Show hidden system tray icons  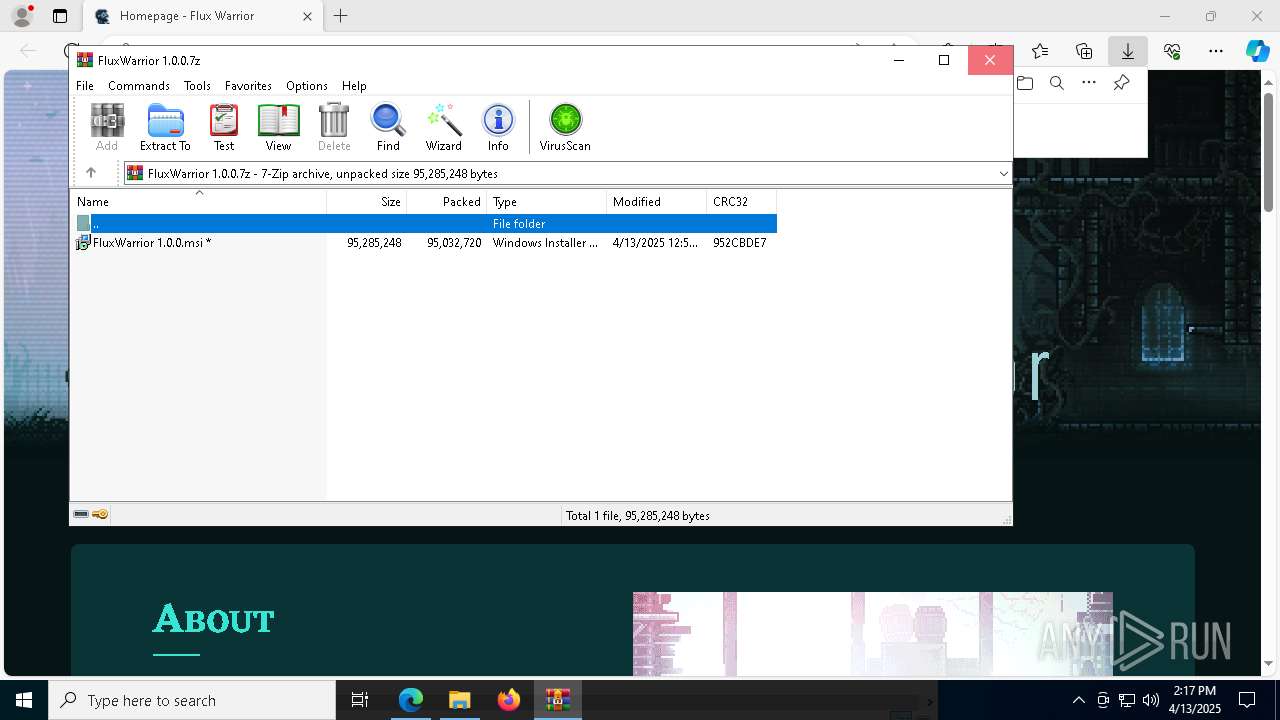tap(1078, 700)
